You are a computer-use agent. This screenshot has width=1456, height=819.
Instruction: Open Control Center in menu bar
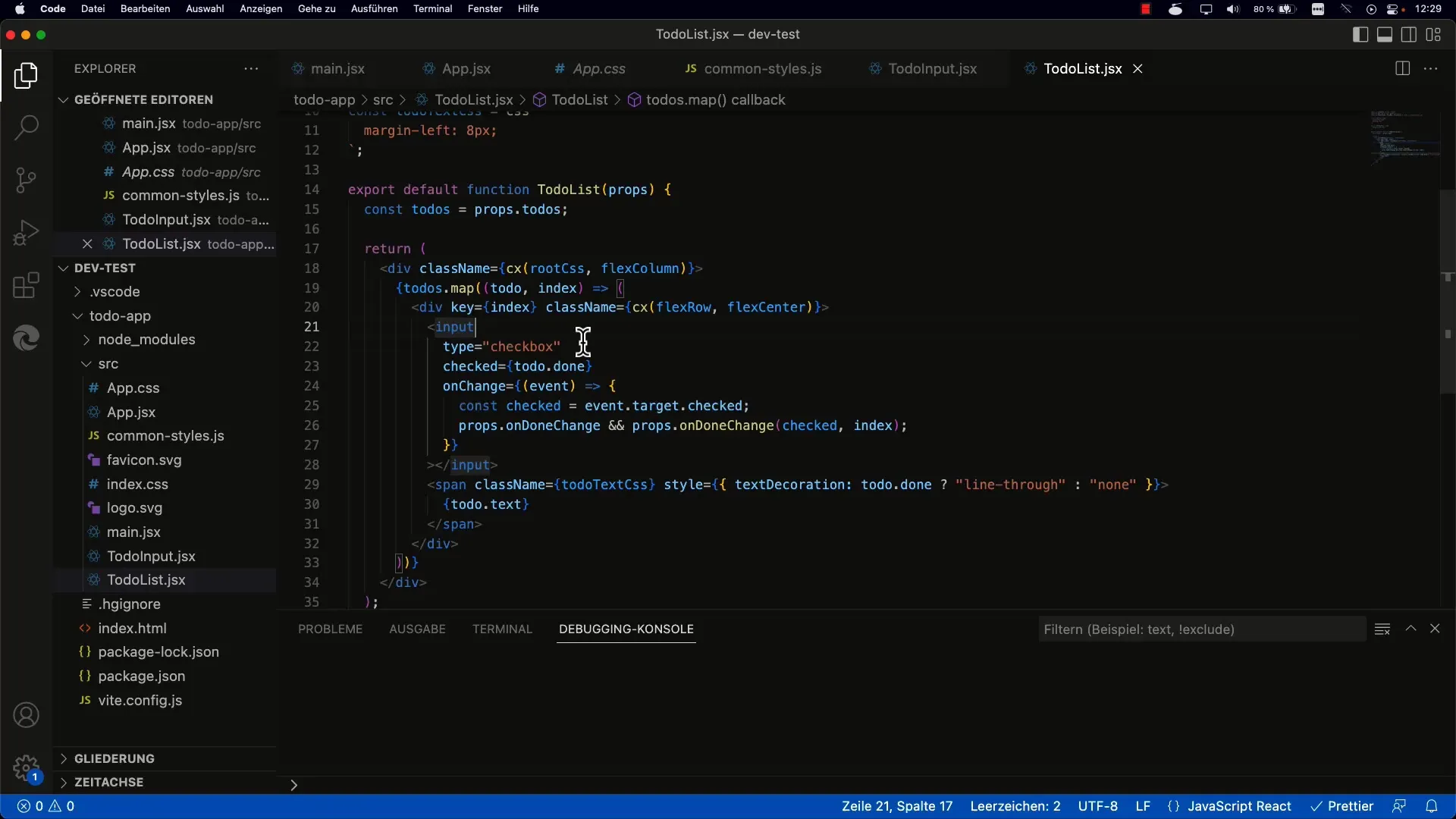[1394, 9]
